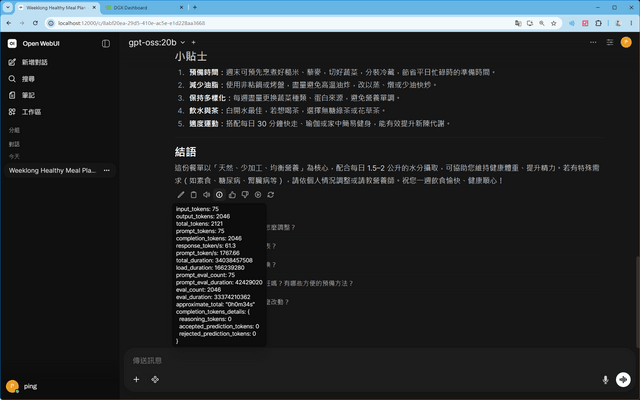Give the response a thumbs up

coord(232,195)
